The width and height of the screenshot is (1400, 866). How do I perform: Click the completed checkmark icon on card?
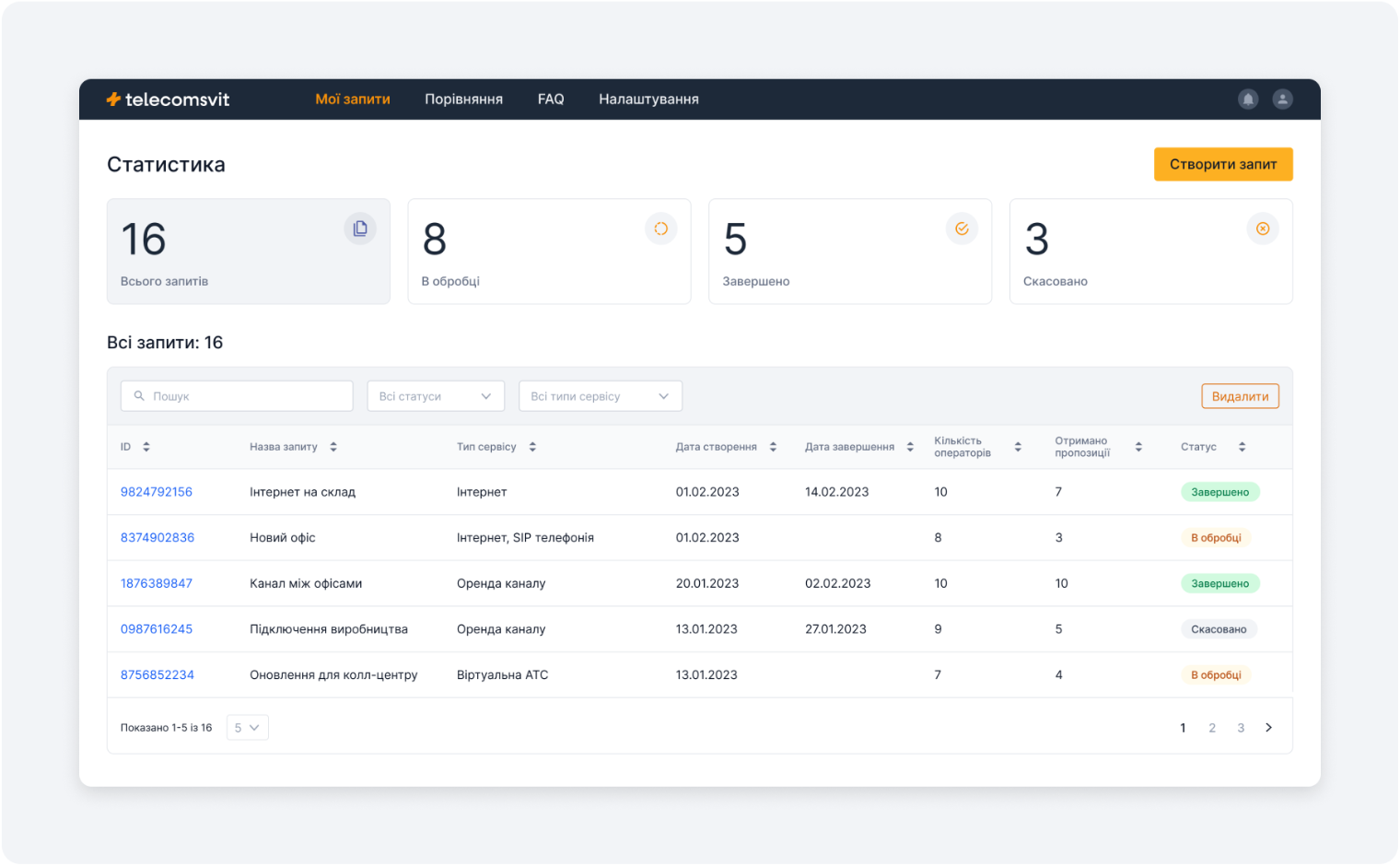coord(962,228)
